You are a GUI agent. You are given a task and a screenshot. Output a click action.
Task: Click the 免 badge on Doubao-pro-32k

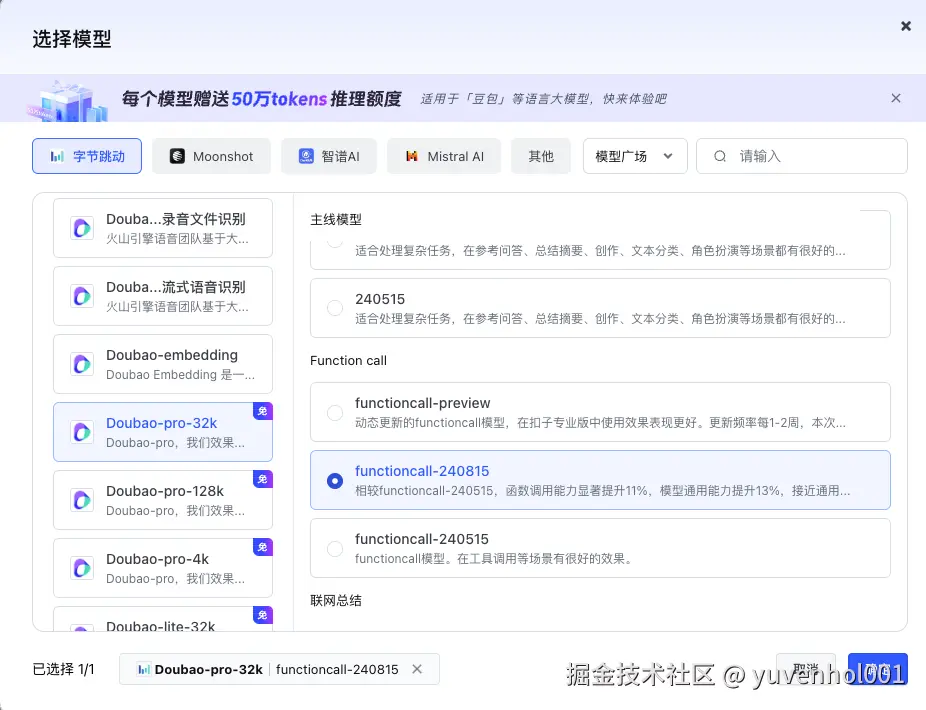[x=263, y=411]
